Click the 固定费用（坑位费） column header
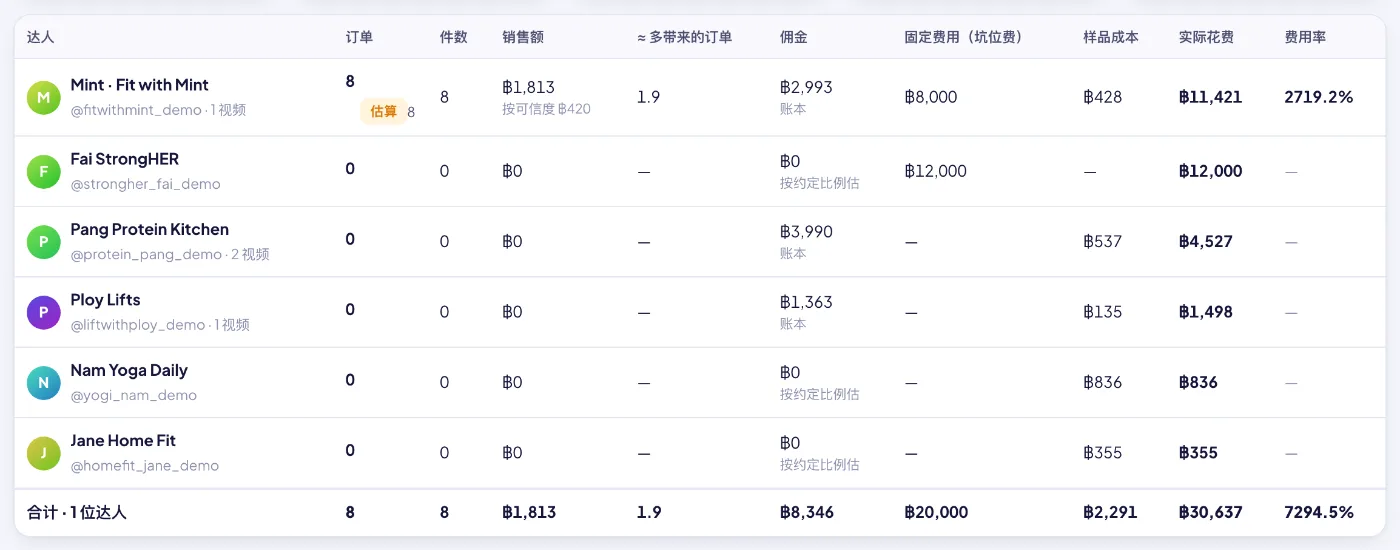Screen dimensions: 1400x550 click(963, 37)
